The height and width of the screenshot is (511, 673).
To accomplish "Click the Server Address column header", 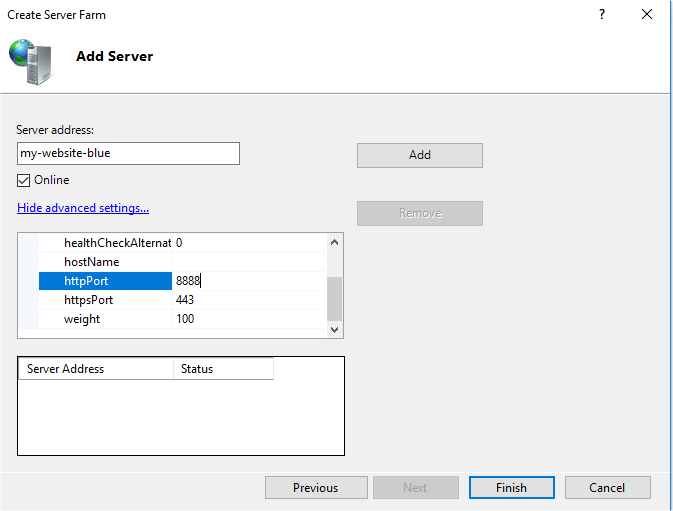I will 96,369.
